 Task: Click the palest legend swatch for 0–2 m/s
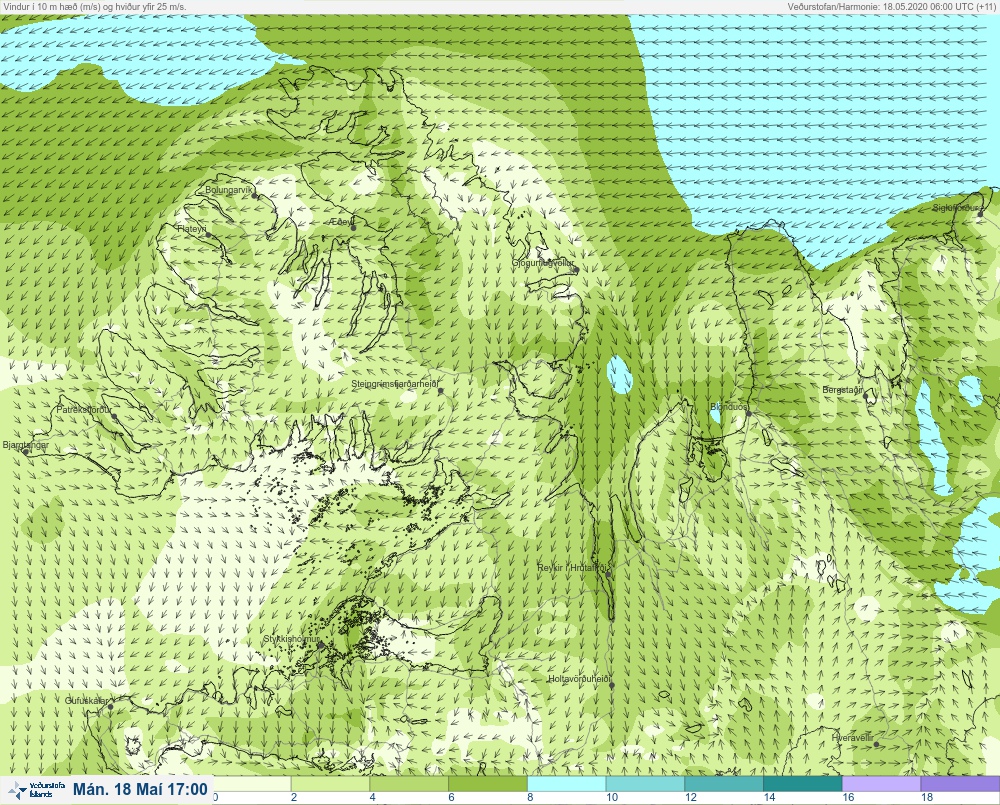point(251,783)
